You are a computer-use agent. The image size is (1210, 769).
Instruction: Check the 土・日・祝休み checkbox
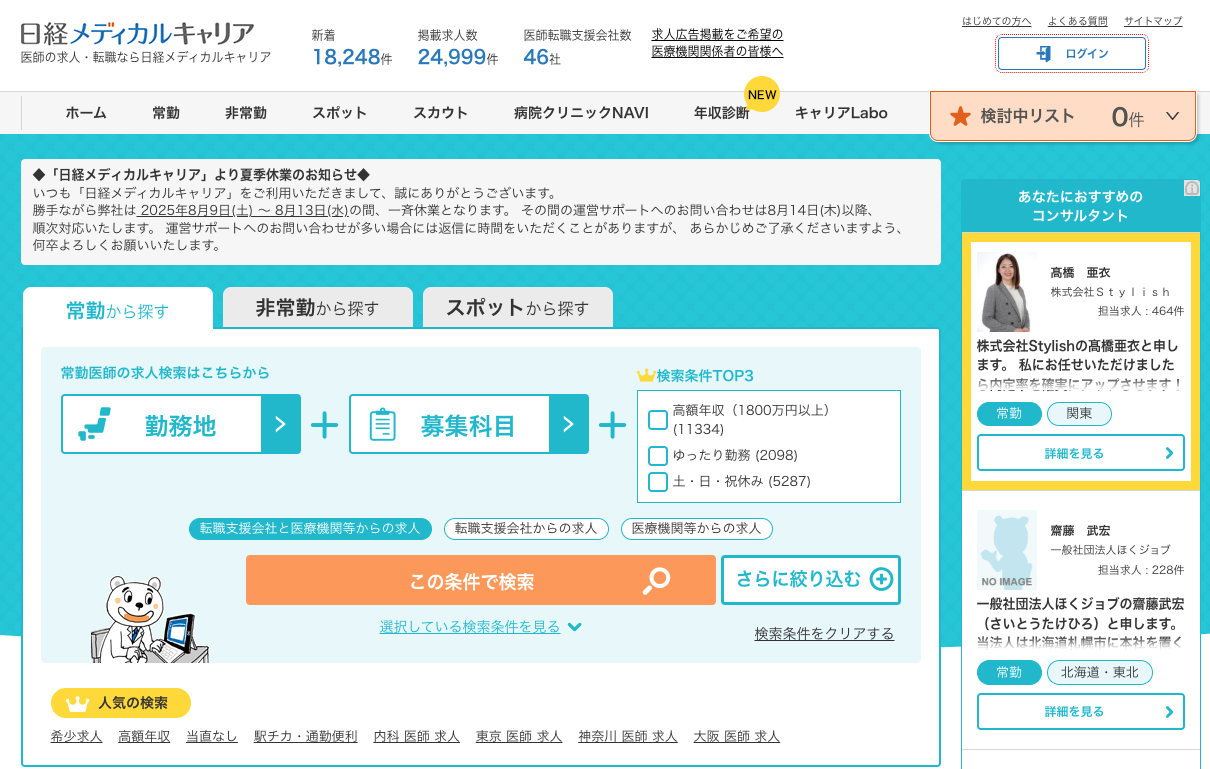[x=657, y=481]
